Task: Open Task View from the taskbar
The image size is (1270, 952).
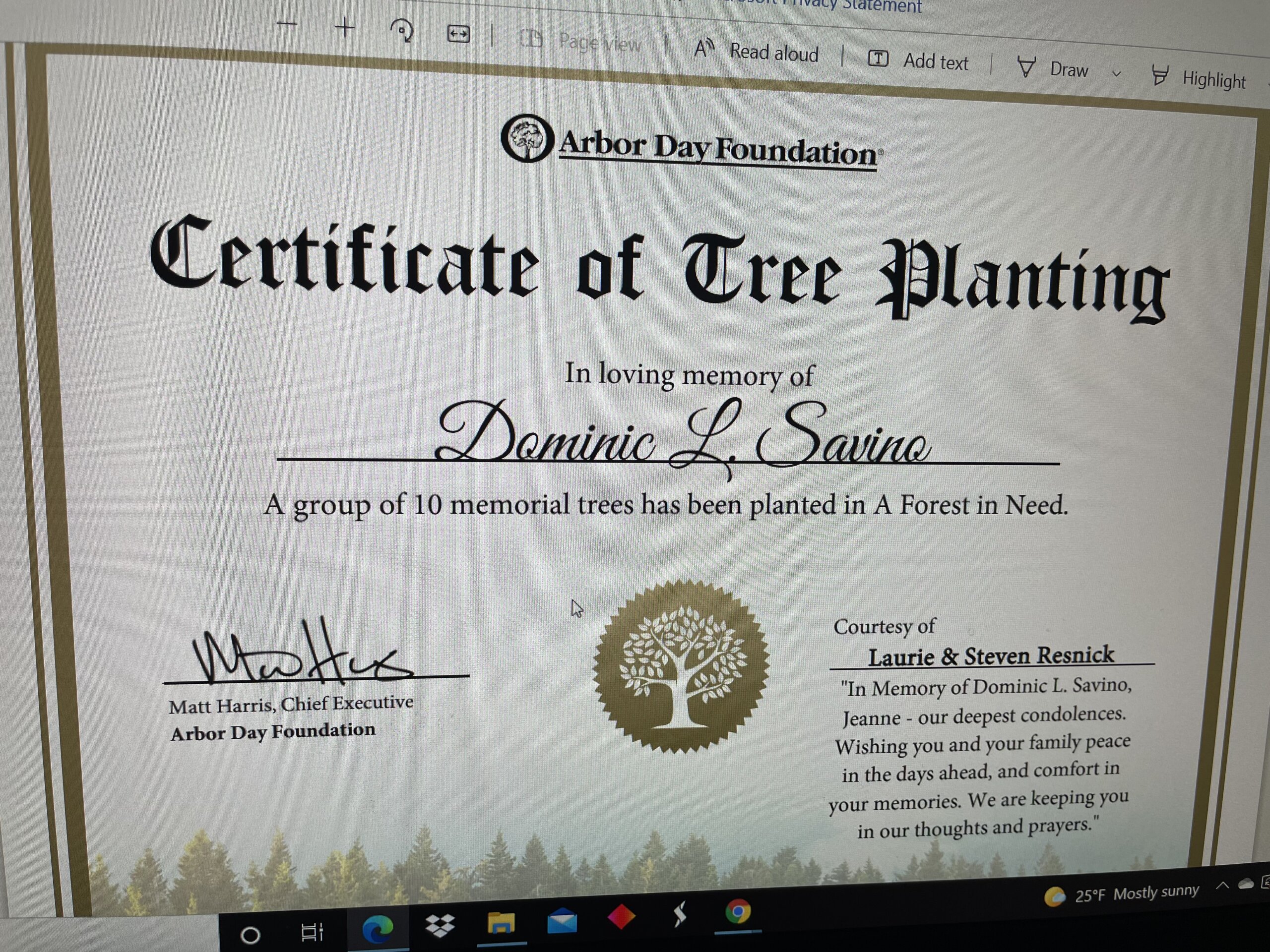Action: pos(313,931)
